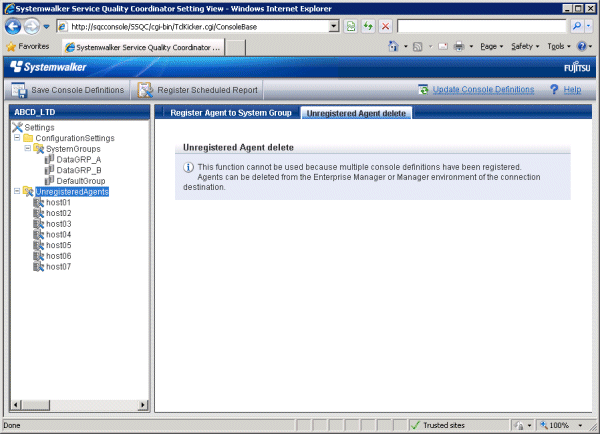The image size is (600, 434).
Task: Select DataGRP_B system group
Action: pyautogui.click(x=78, y=170)
